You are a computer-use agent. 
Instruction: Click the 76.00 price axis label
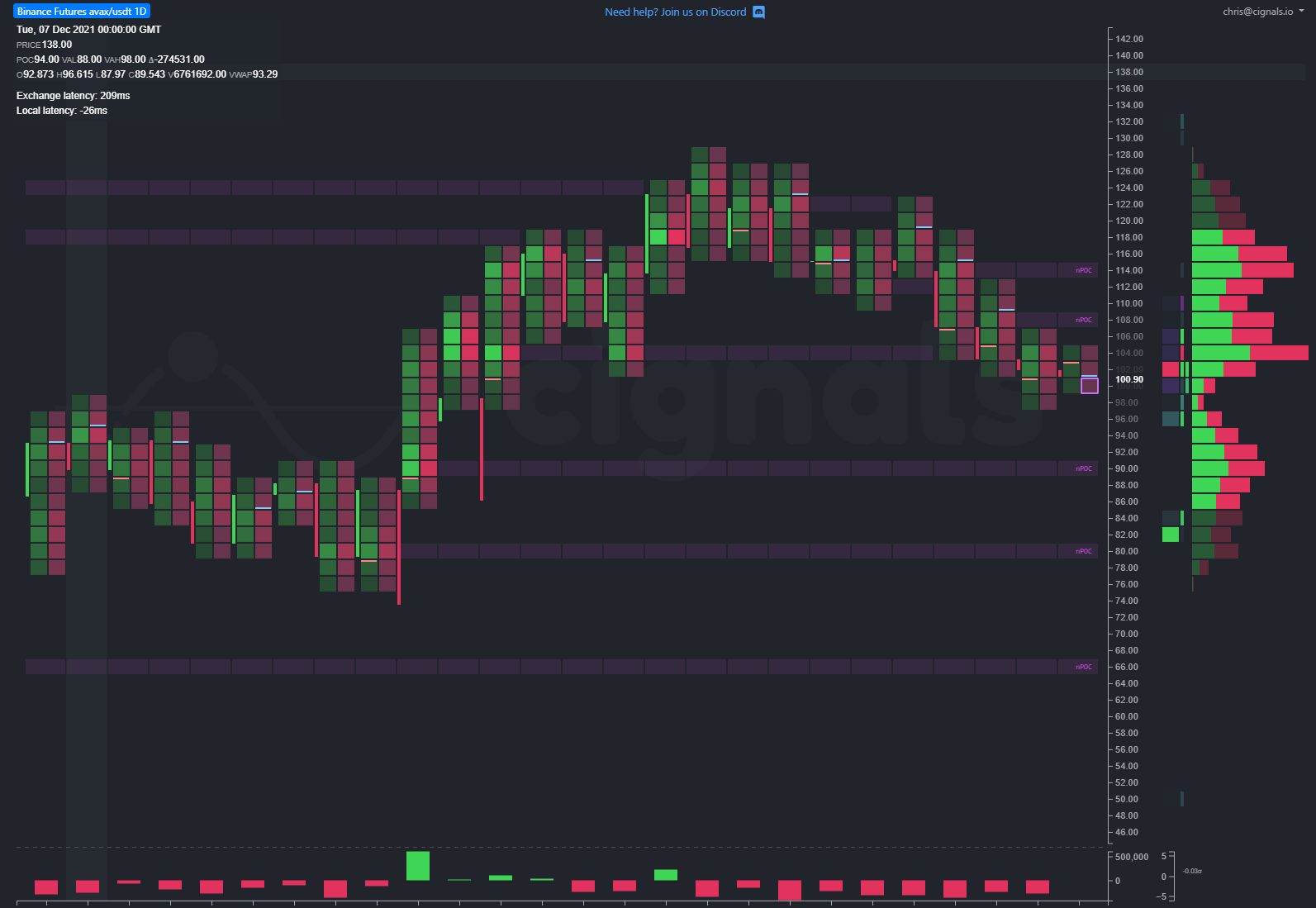[1127, 584]
